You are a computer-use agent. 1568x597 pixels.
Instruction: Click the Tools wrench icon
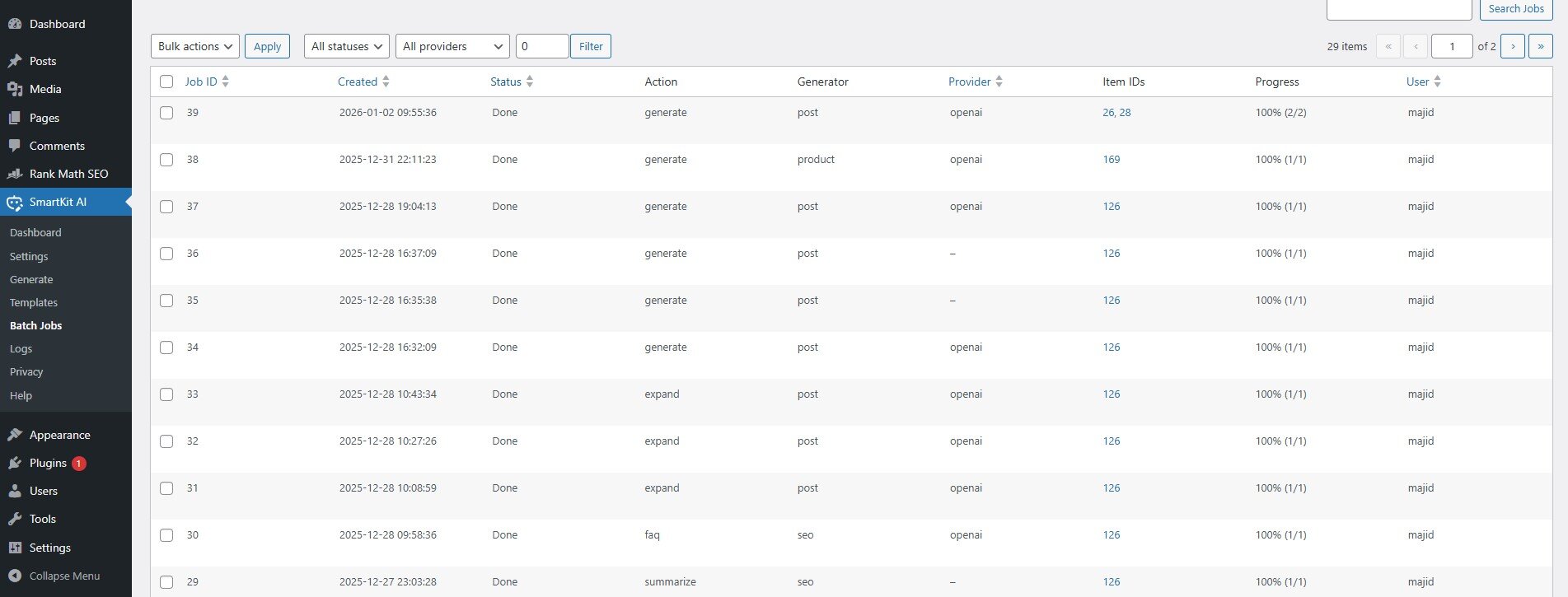click(x=15, y=519)
